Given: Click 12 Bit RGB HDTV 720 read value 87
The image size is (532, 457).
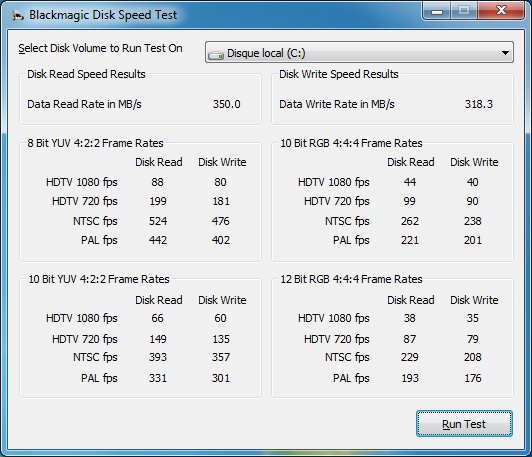Looking at the screenshot, I should click(x=410, y=339).
